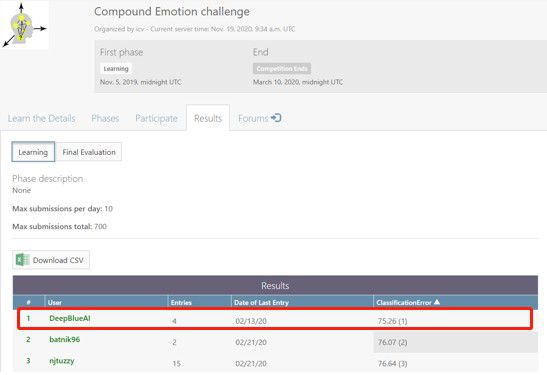Viewport: 547px width, 375px height.
Task: Download the results as CSV
Action: 51,260
